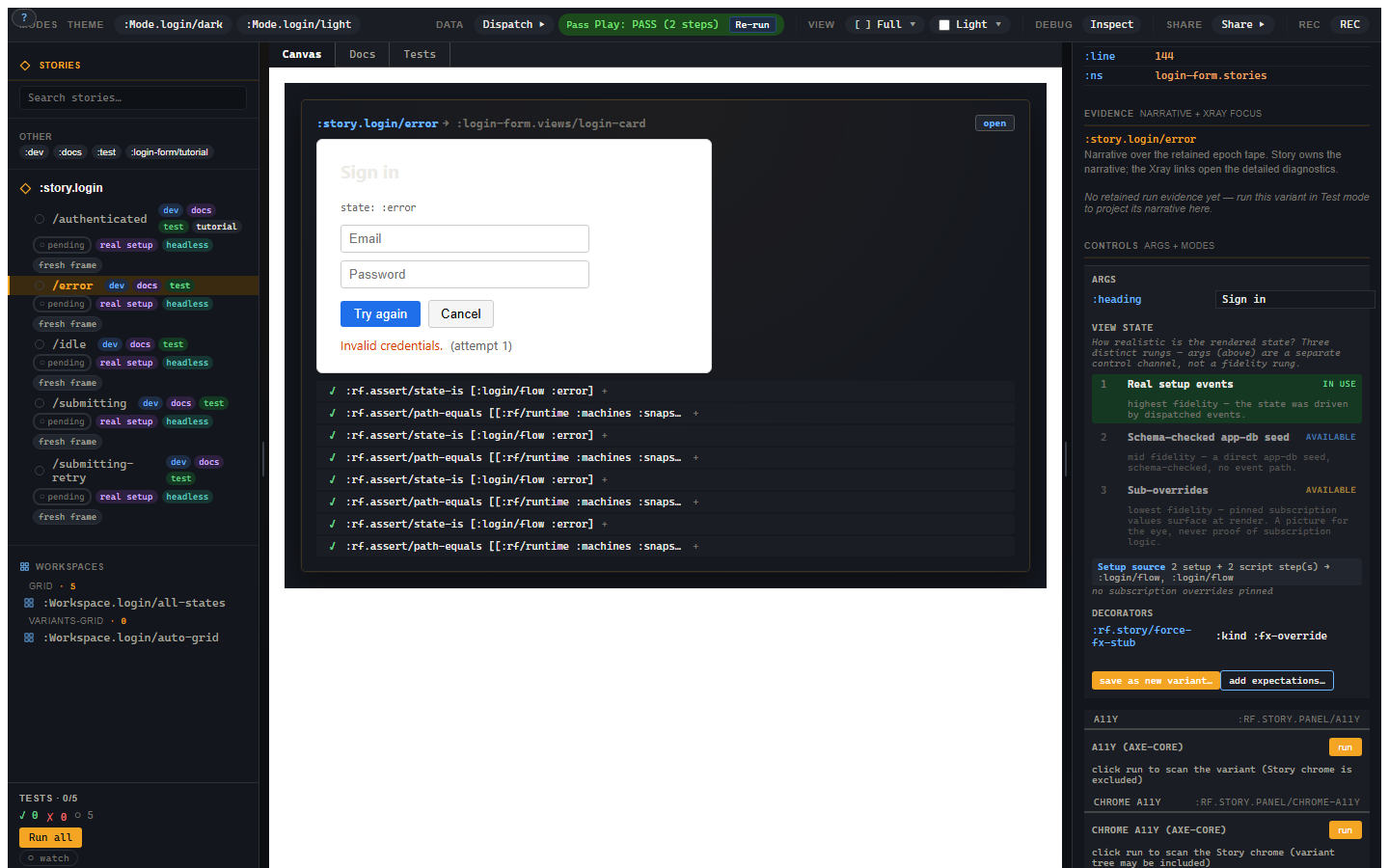The height and width of the screenshot is (868, 1389).
Task: Switch to the Tests tab
Action: click(x=420, y=54)
